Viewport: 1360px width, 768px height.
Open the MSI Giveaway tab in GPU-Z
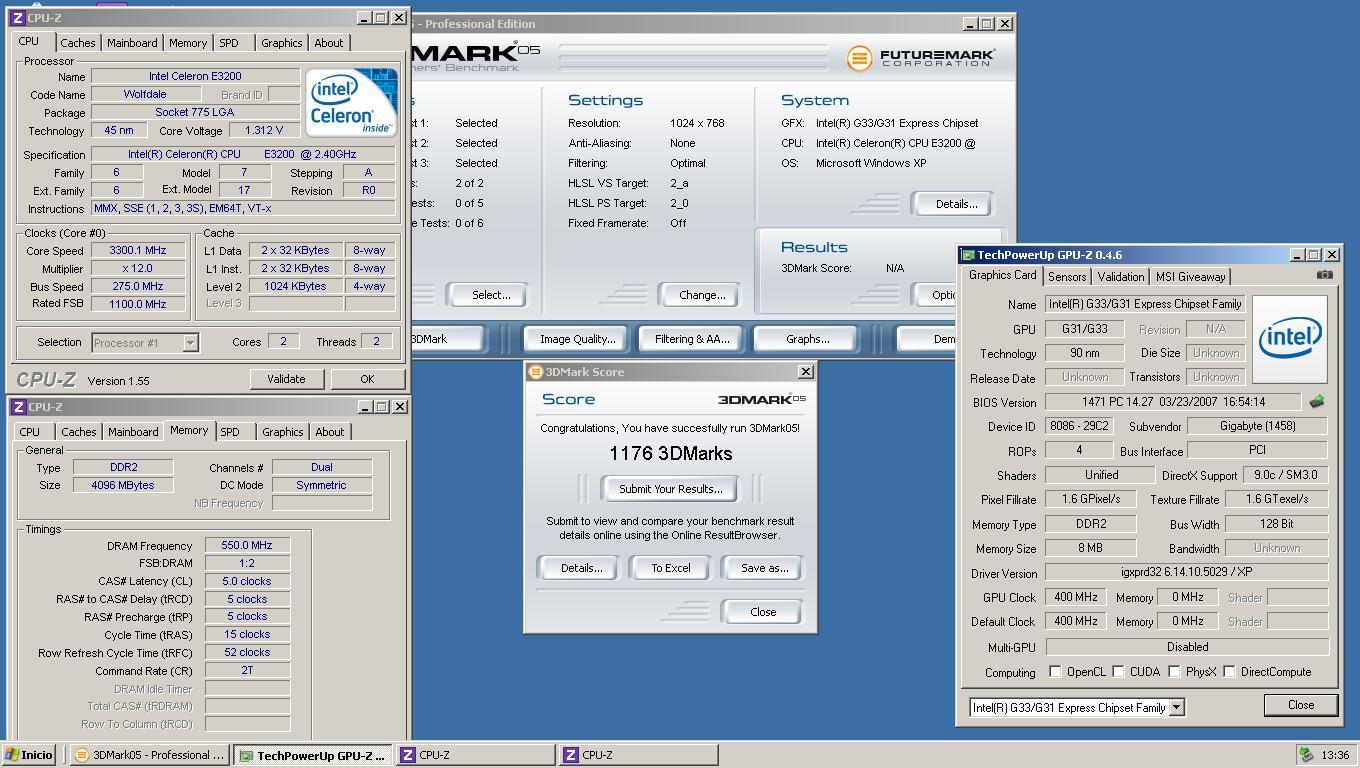click(x=1190, y=277)
